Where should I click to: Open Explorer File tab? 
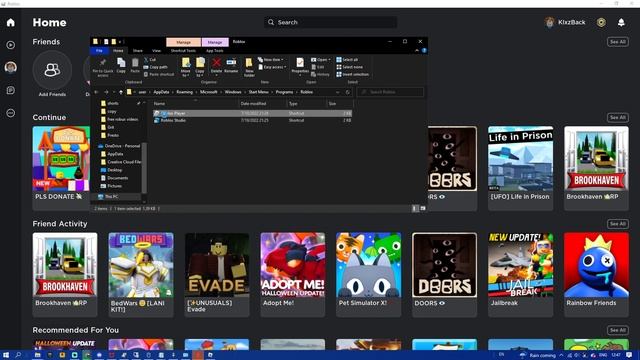point(99,51)
